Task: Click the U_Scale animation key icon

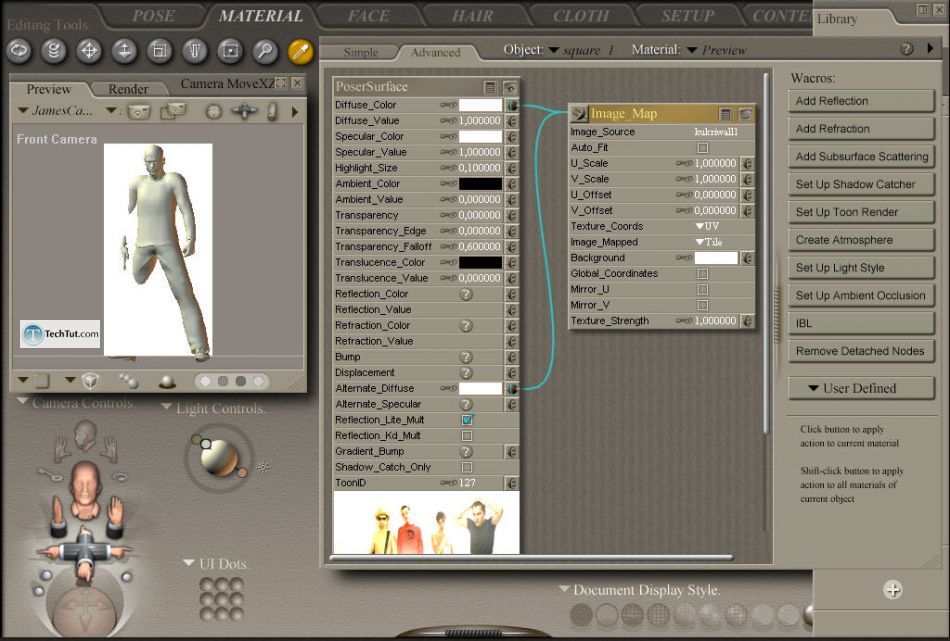Action: [684, 163]
